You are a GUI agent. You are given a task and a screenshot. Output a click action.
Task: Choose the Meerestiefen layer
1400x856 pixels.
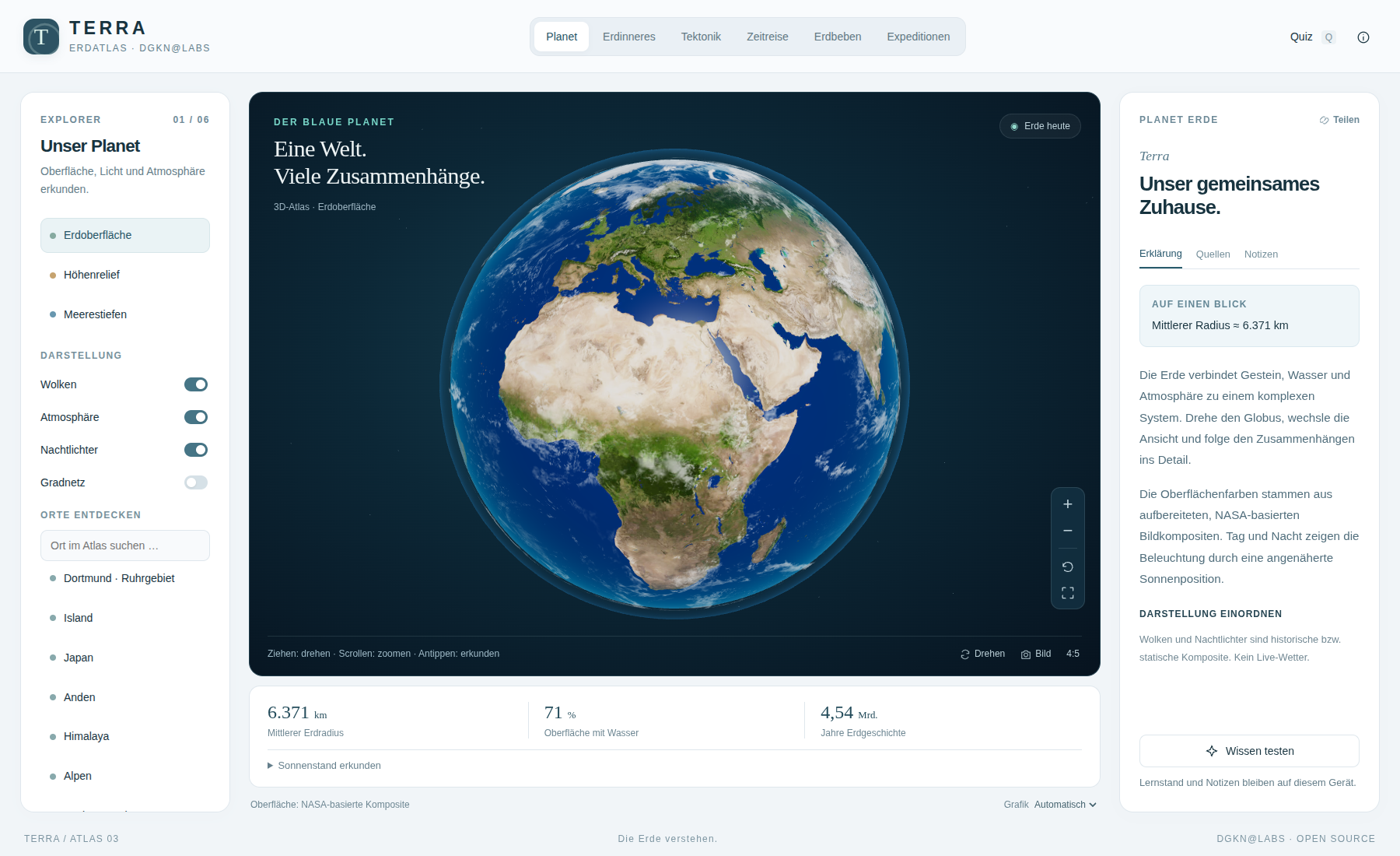click(x=125, y=314)
